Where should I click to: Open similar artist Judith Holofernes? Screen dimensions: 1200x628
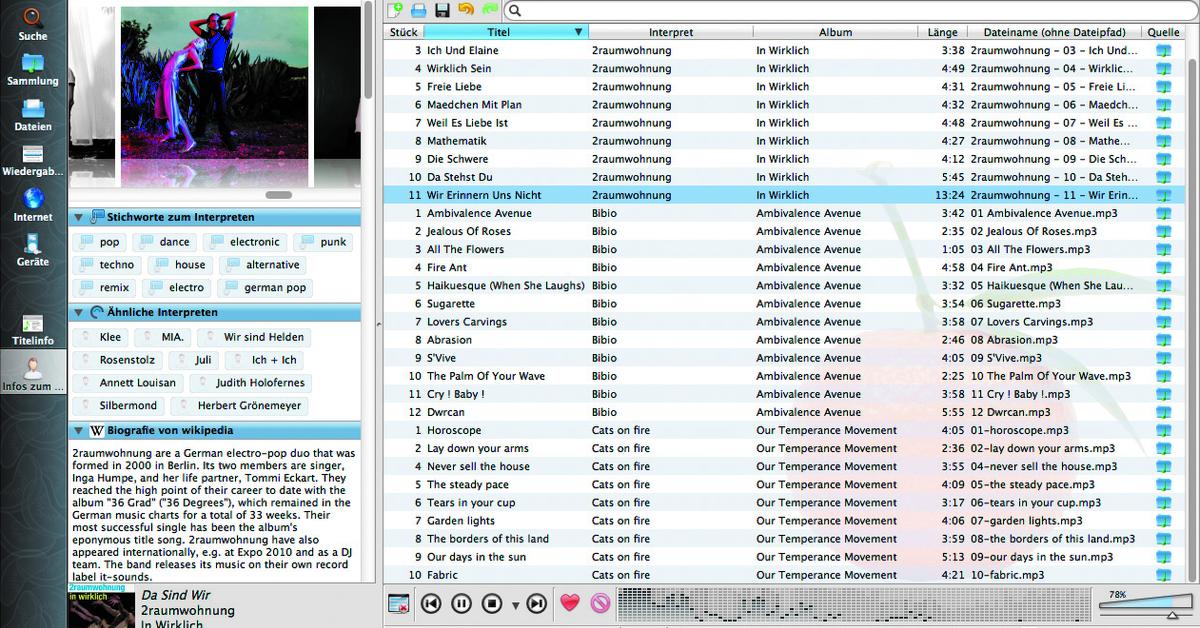tap(251, 383)
